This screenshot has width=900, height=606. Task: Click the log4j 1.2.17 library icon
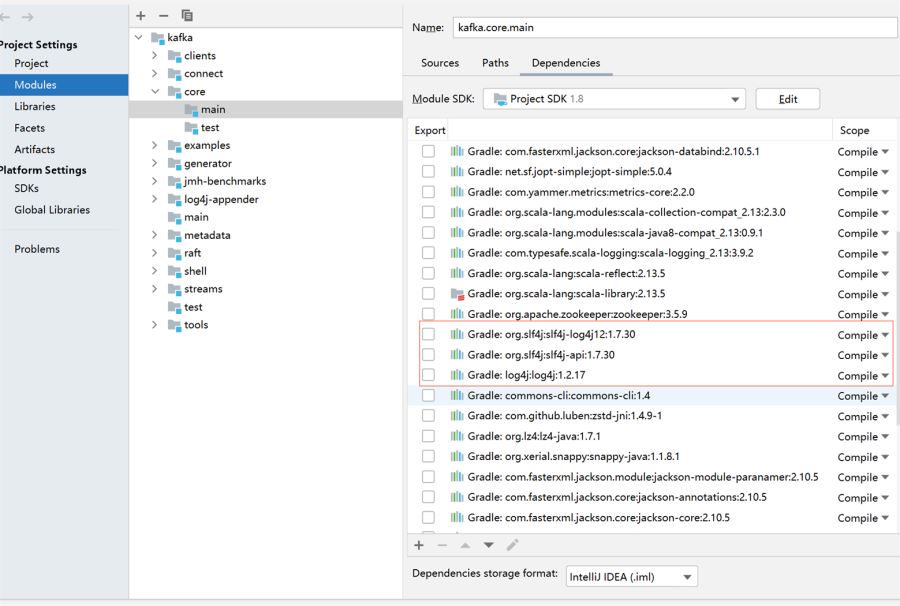(x=457, y=375)
